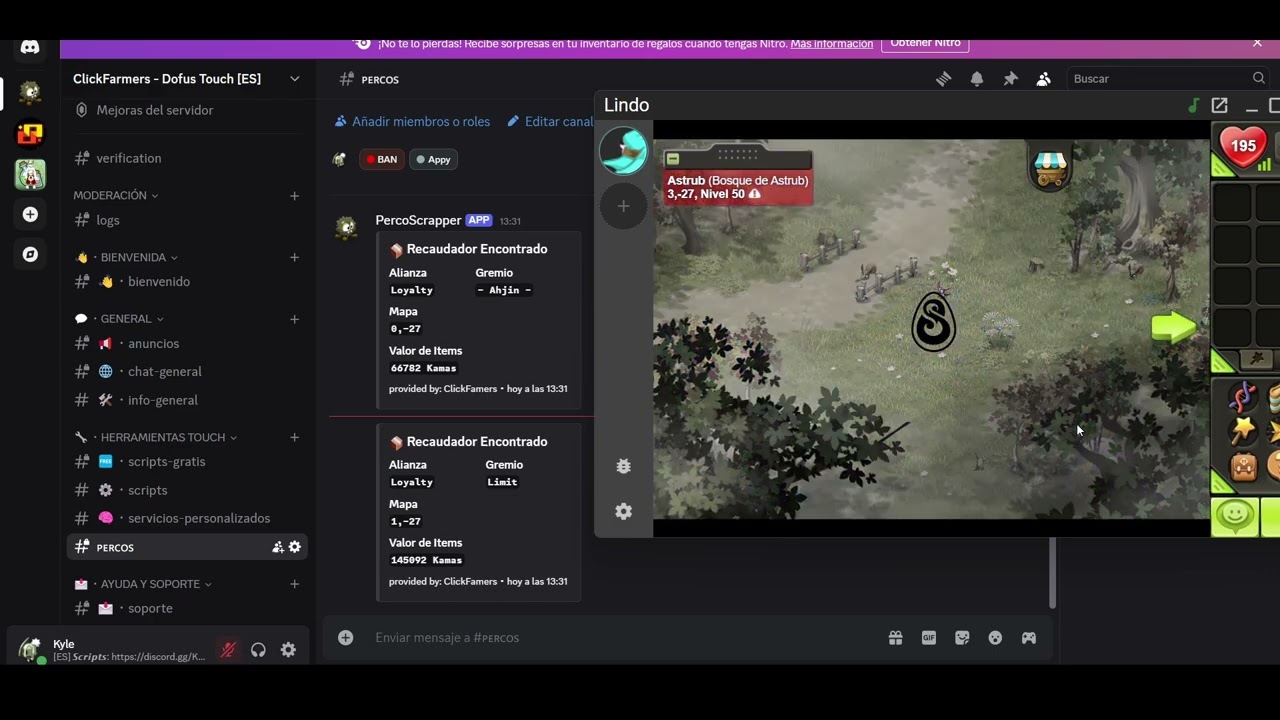Edit percos channel gear icon
Viewport: 1280px width, 720px height.
coord(294,547)
